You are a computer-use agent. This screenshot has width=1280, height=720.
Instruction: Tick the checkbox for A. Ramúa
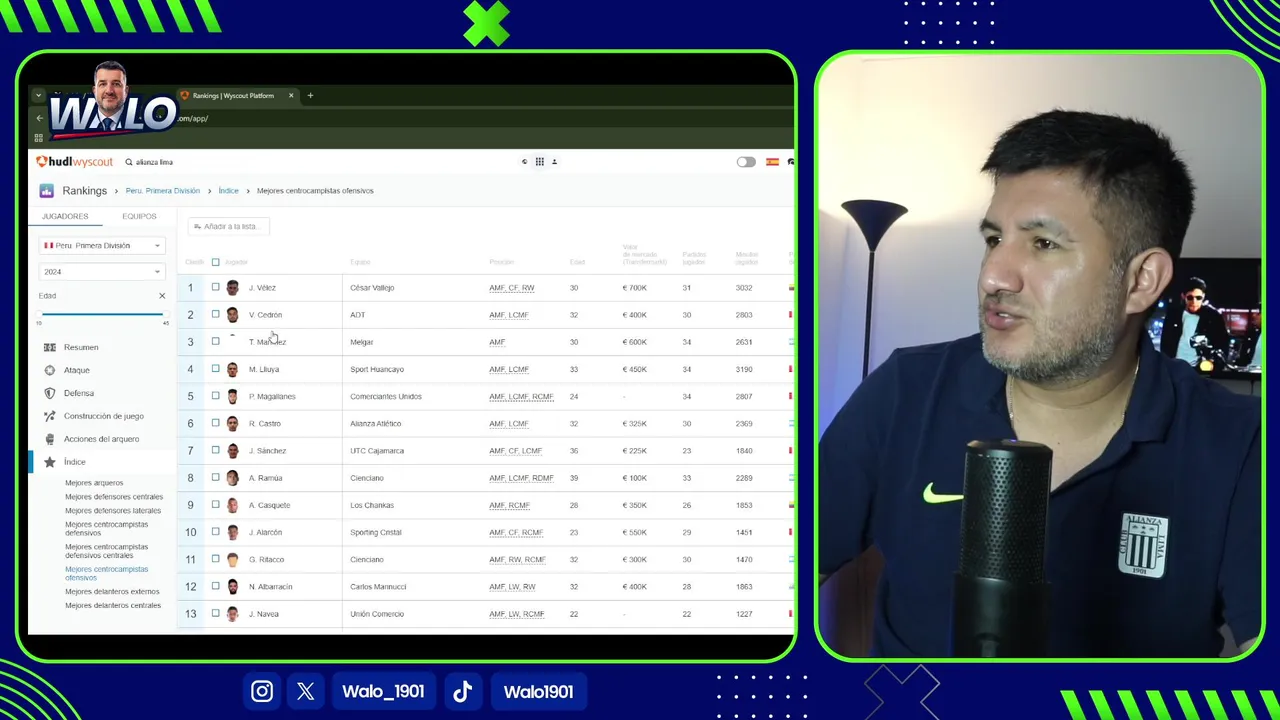pyautogui.click(x=215, y=477)
